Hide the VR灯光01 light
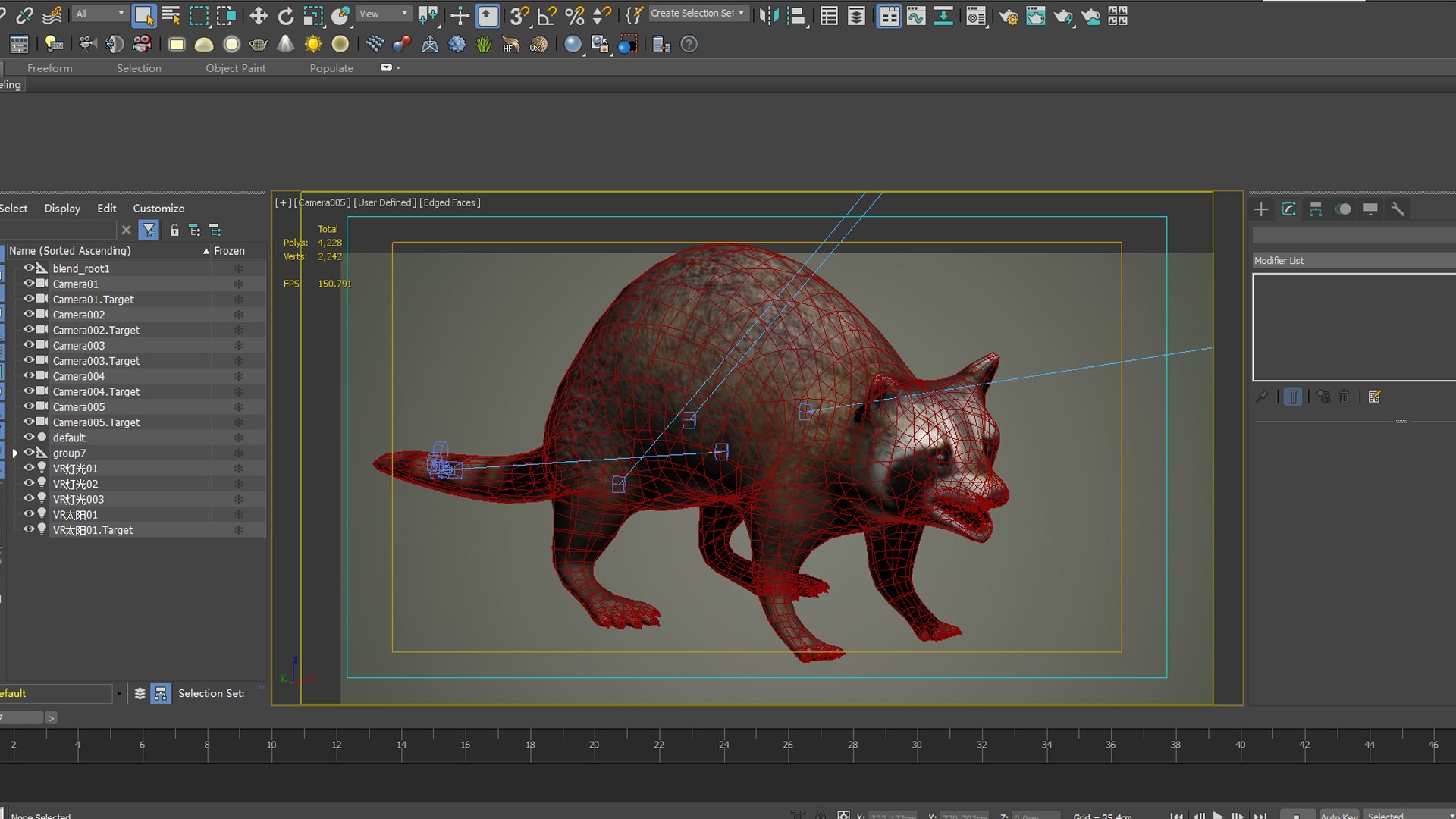 pos(29,468)
